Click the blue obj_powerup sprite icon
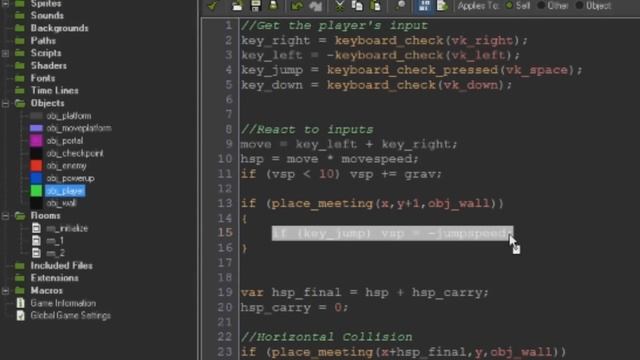 36,178
